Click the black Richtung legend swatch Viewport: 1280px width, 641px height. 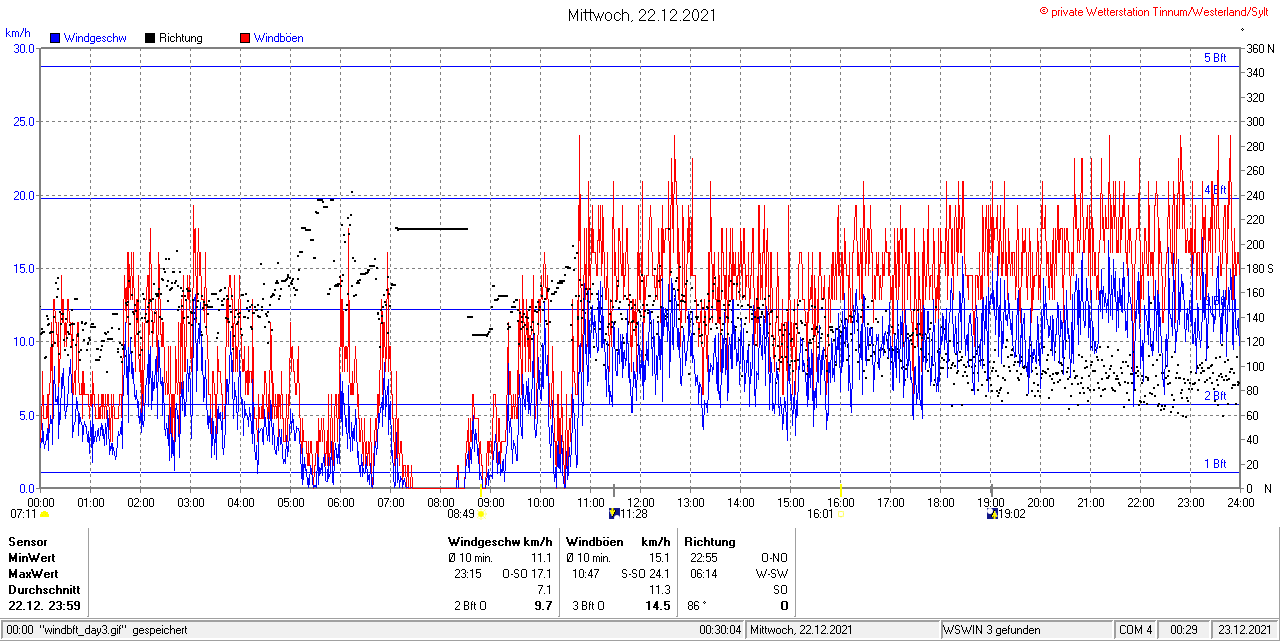click(x=150, y=38)
